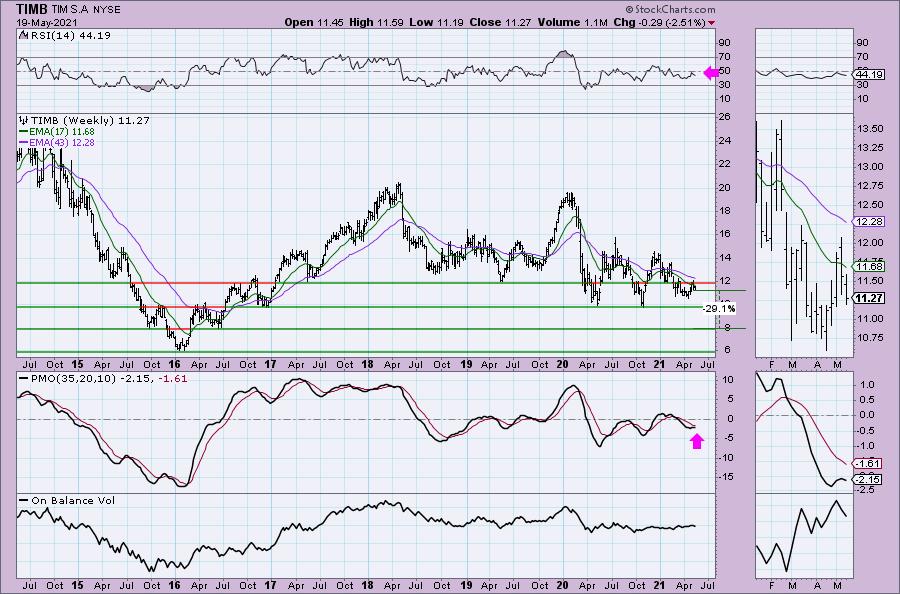Click the RSI indicator icon beside RSI(14)
The image size is (900, 594).
[22, 35]
